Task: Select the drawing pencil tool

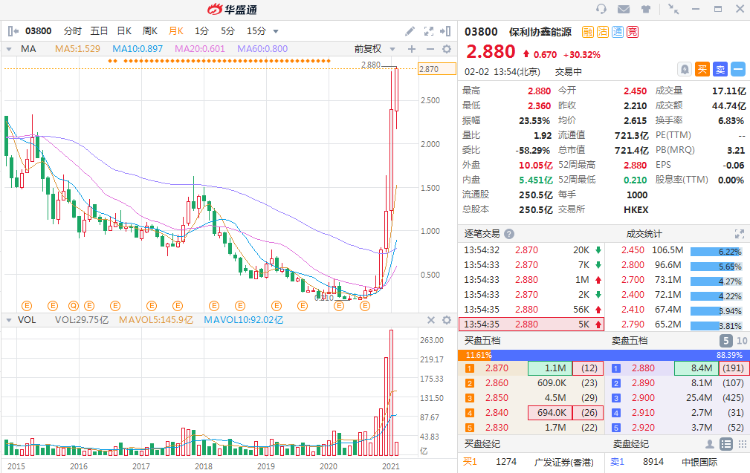Action: (410, 31)
